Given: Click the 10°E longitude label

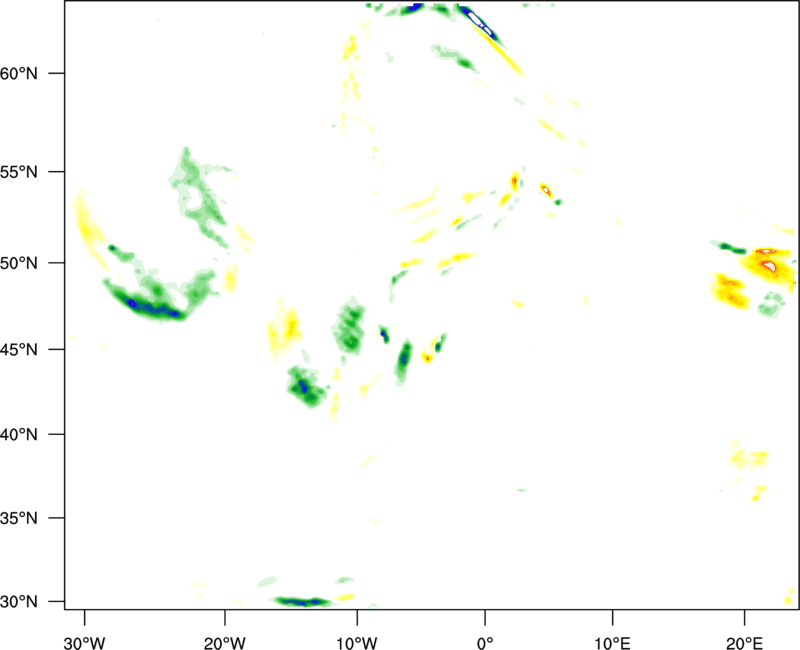Looking at the screenshot, I should click(x=612, y=643).
